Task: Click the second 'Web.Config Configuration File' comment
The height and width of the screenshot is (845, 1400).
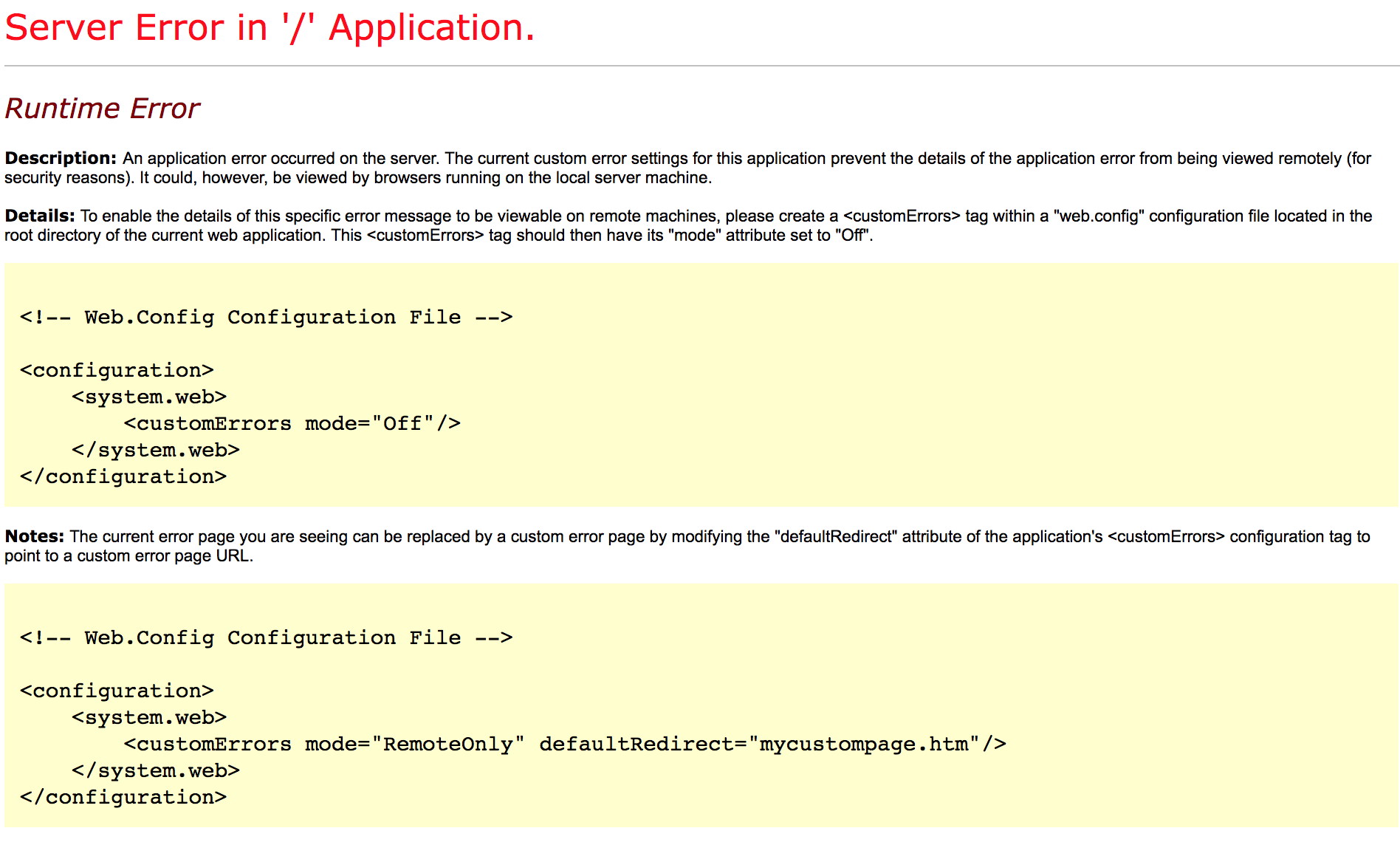Action: pos(266,637)
